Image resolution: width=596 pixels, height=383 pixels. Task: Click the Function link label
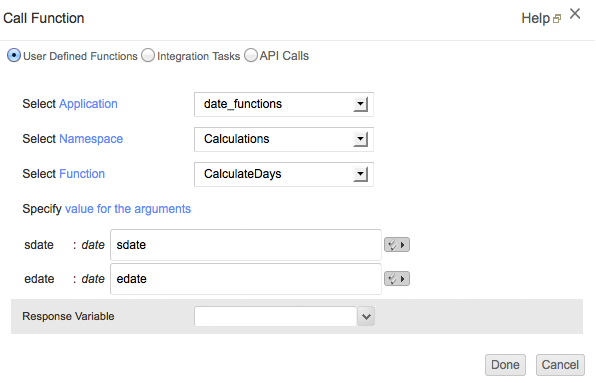(82, 174)
